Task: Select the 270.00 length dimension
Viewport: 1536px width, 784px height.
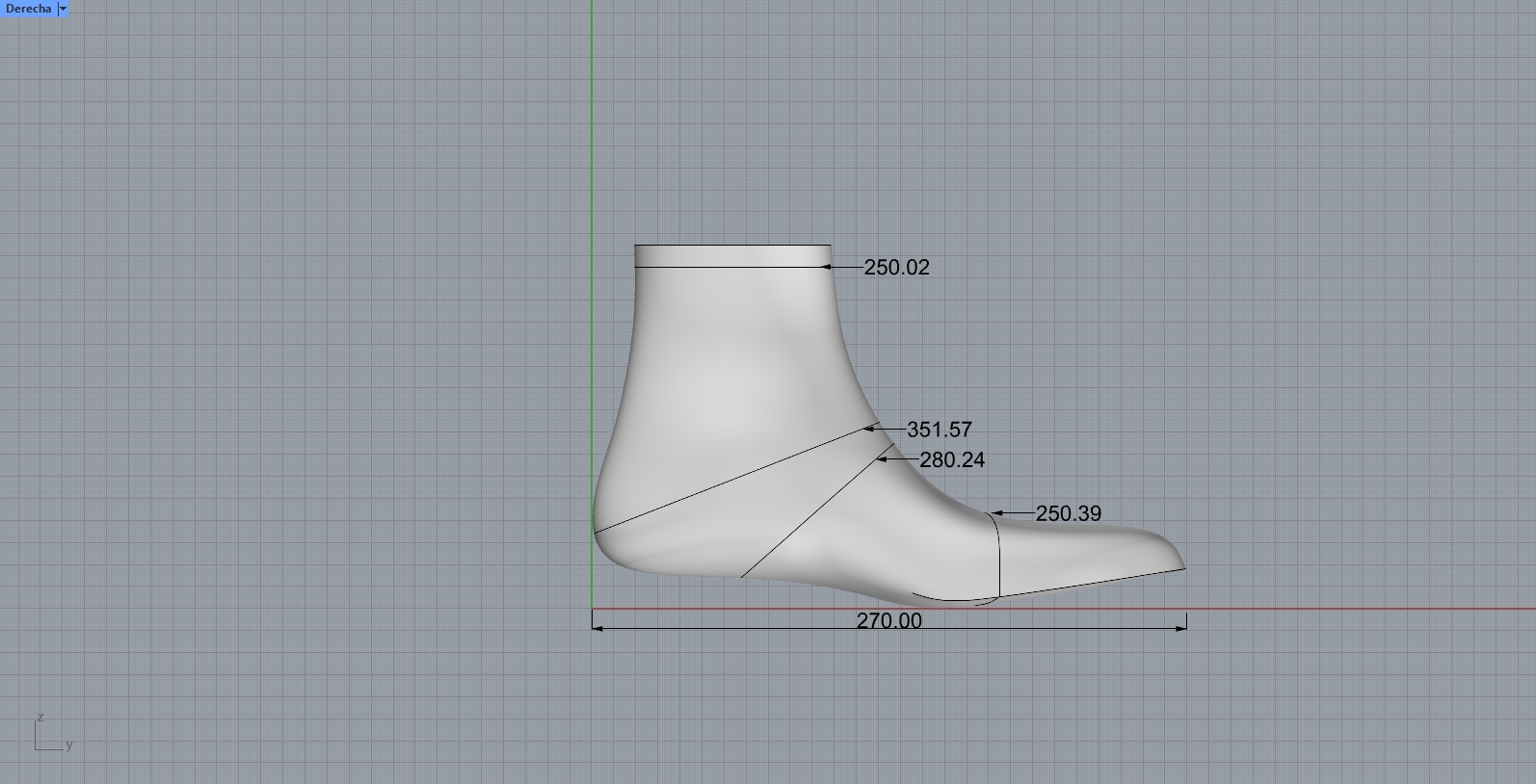Action: point(888,621)
